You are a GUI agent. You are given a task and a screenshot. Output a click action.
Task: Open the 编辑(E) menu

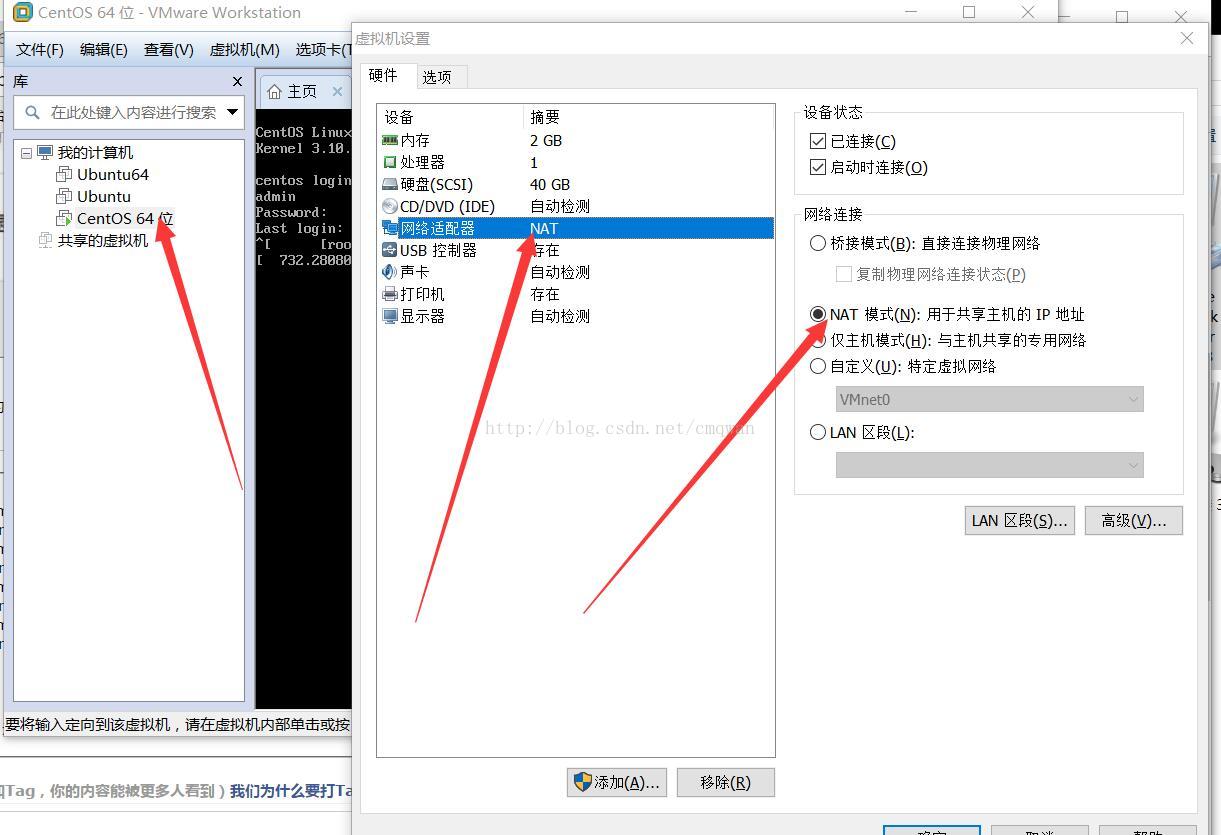point(104,50)
